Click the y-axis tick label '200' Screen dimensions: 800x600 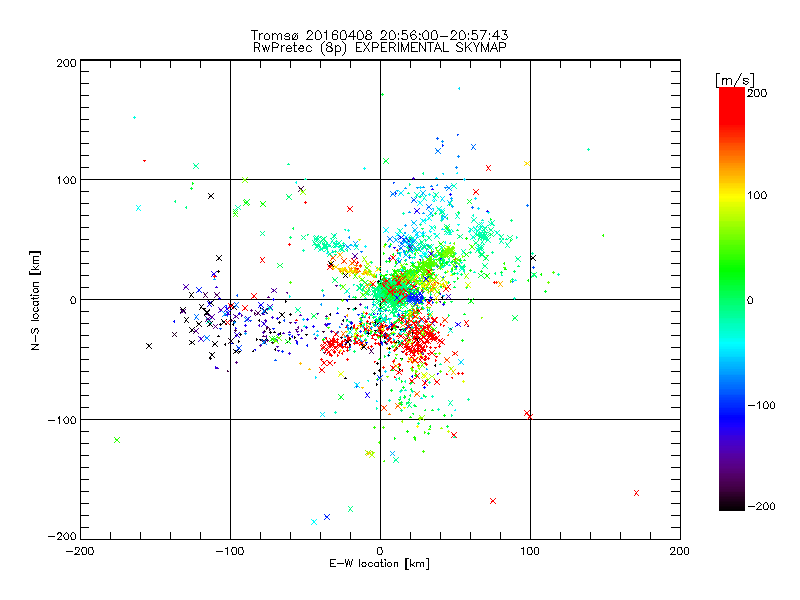[66, 63]
